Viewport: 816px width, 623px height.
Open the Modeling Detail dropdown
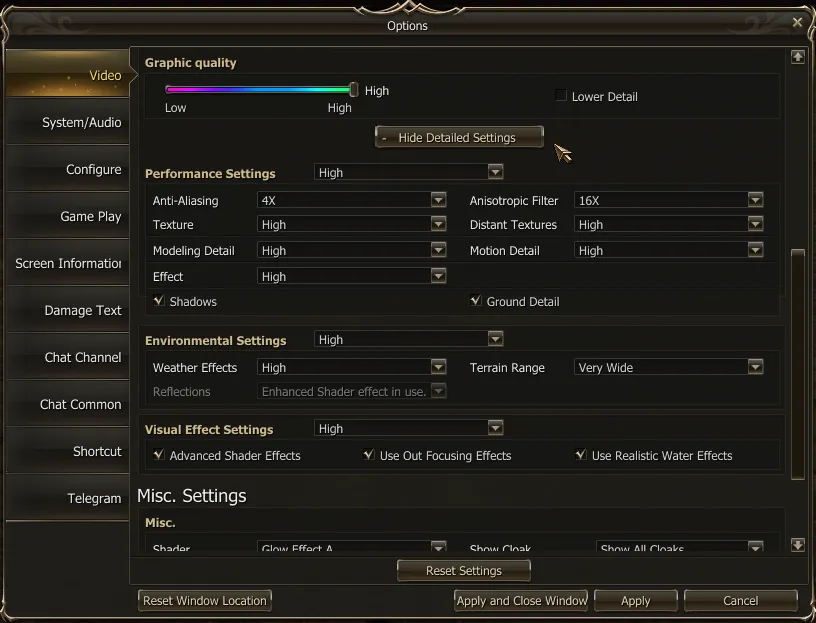pos(352,250)
